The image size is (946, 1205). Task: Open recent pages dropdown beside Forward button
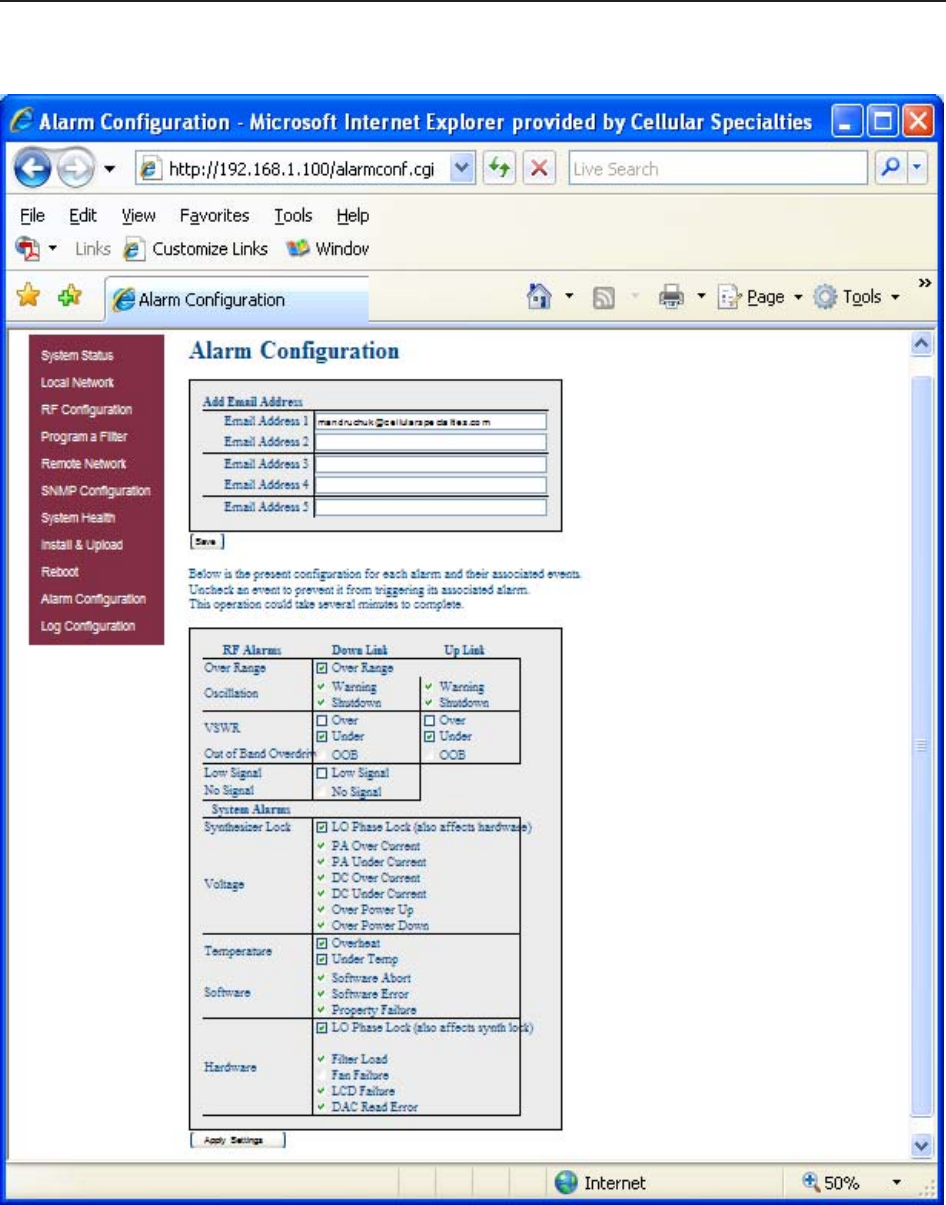[x=108, y=170]
